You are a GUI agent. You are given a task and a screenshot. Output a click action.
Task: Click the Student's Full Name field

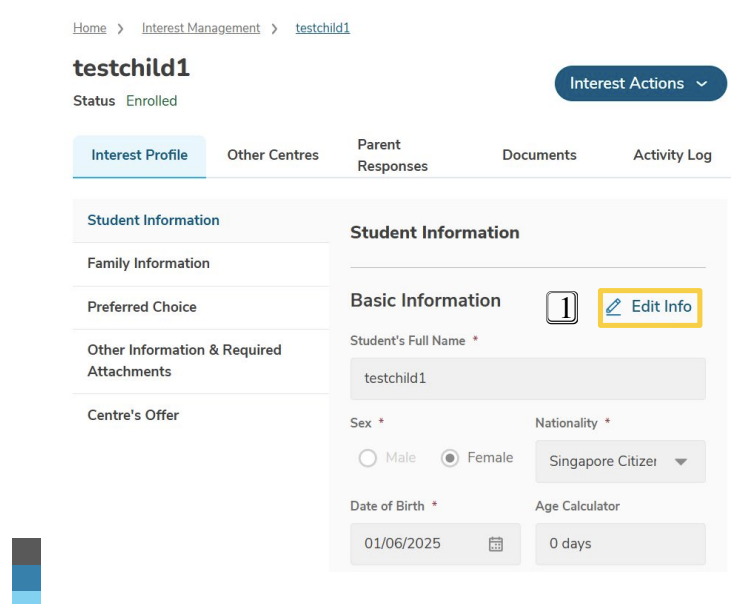pyautogui.click(x=528, y=378)
